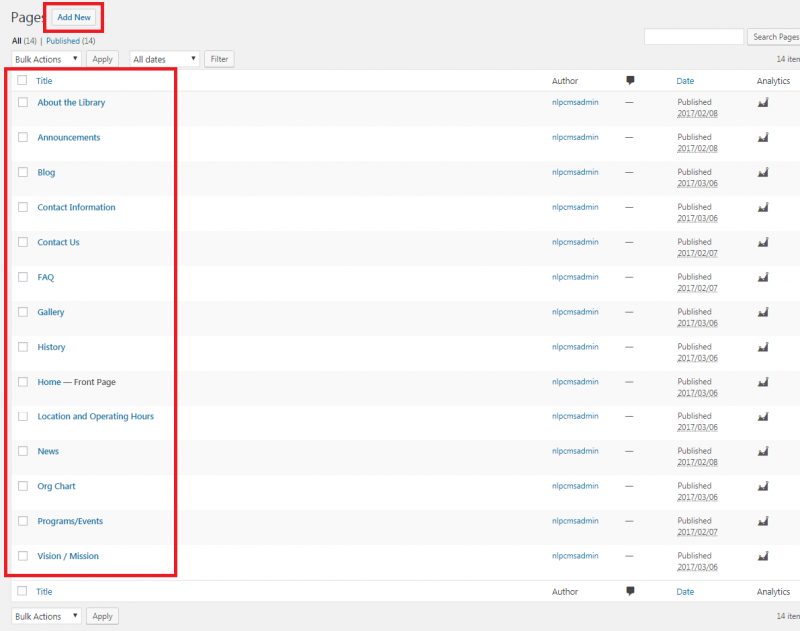This screenshot has height=631, width=800.
Task: Open the Home page title link
Action: (49, 382)
